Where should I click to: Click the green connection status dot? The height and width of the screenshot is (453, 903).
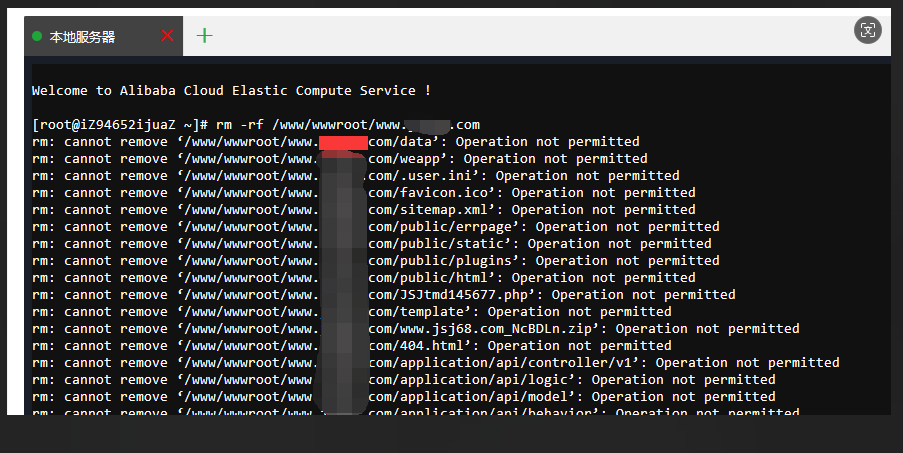[x=37, y=36]
